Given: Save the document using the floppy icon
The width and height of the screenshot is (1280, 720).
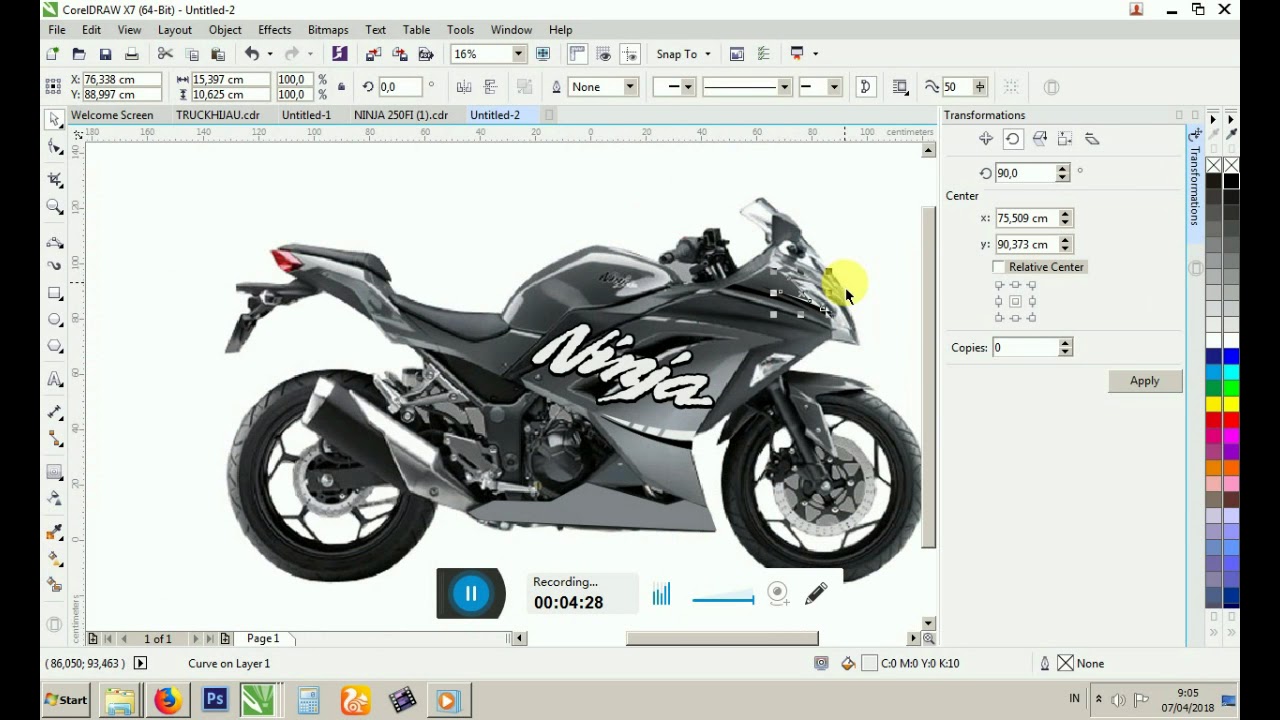Looking at the screenshot, I should point(105,54).
